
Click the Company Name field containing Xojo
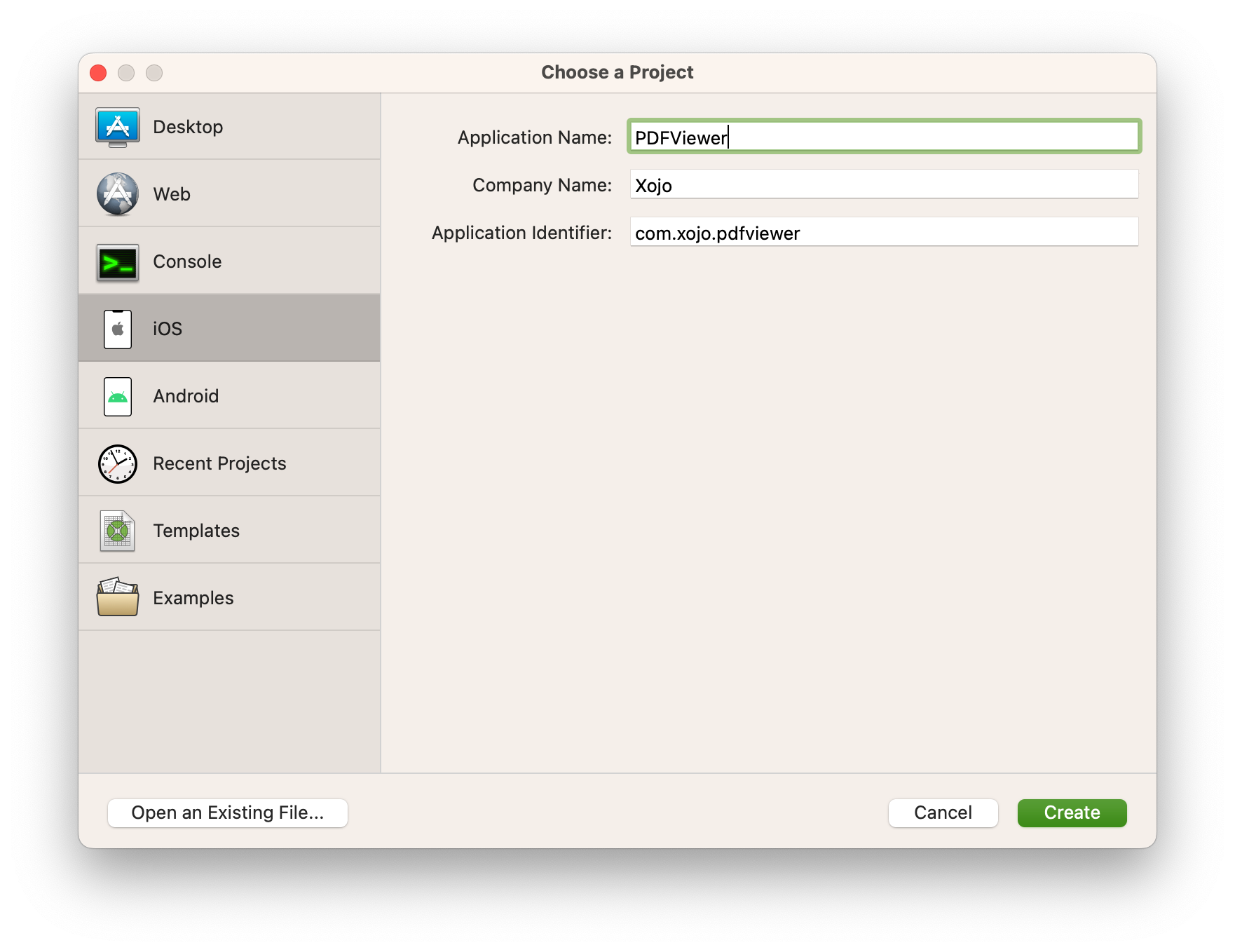coord(884,184)
